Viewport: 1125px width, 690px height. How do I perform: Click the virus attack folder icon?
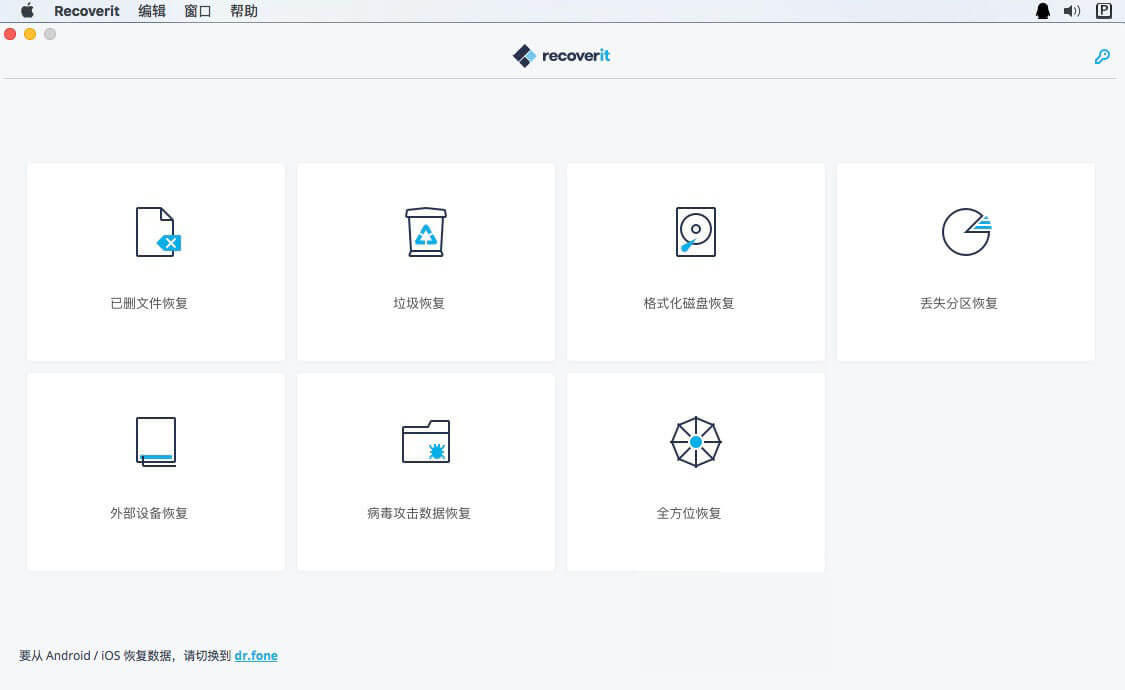(426, 441)
